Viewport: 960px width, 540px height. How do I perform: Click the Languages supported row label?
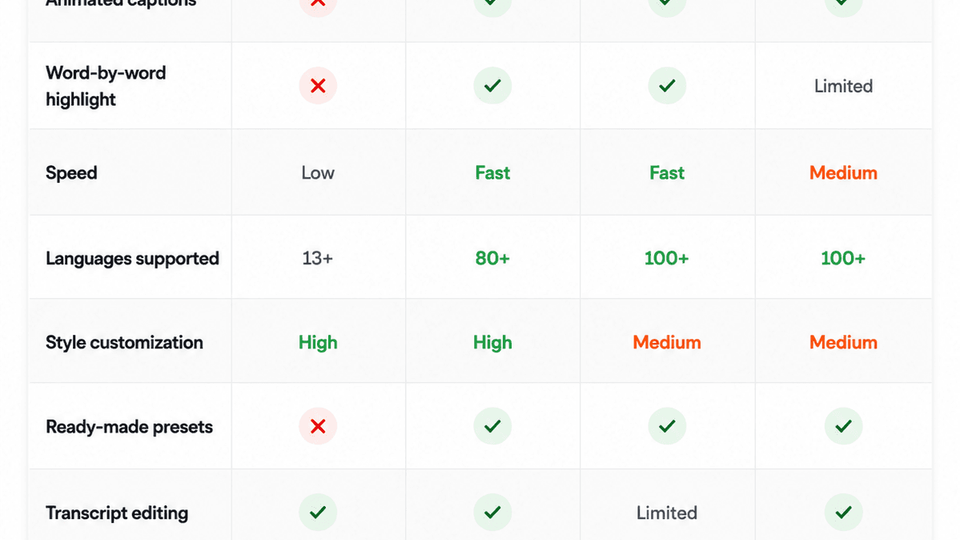coord(132,259)
